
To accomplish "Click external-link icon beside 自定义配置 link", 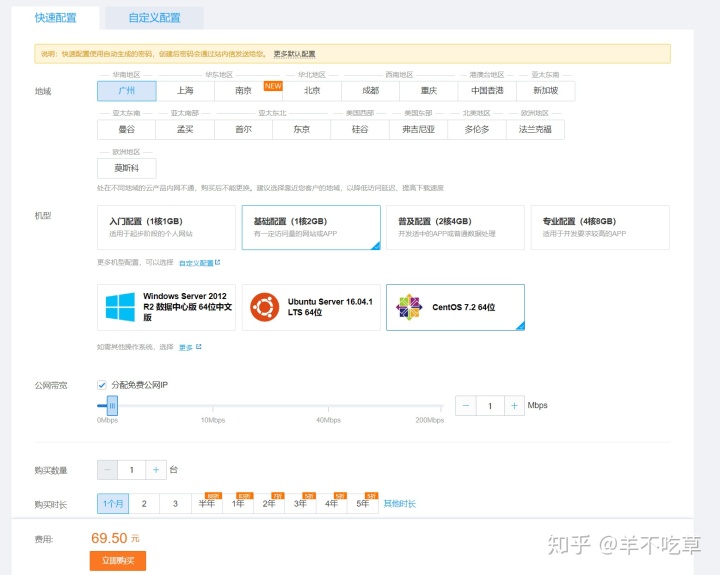I will [x=218, y=262].
